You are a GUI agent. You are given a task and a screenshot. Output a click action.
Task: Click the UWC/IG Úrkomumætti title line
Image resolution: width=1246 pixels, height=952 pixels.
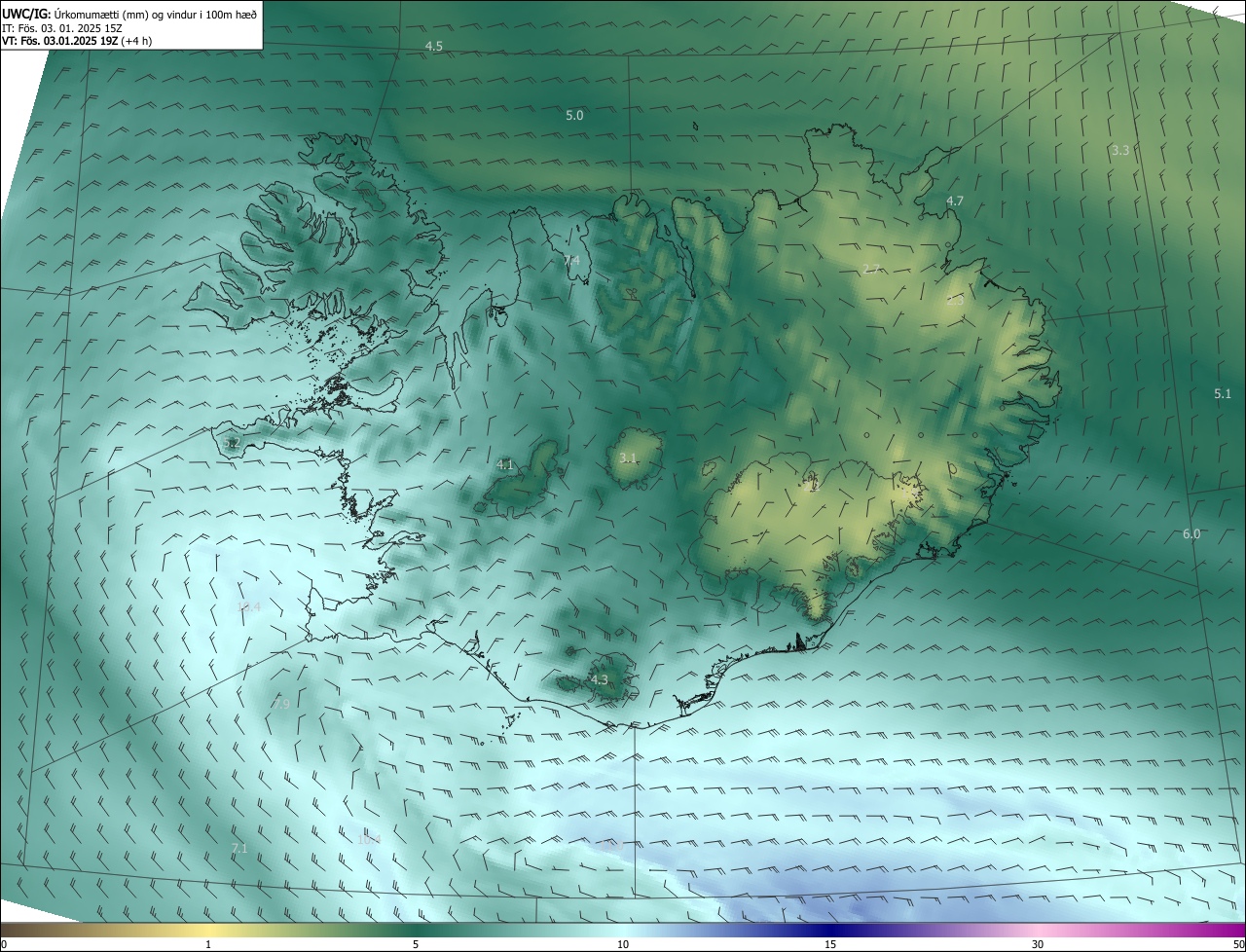(x=129, y=14)
